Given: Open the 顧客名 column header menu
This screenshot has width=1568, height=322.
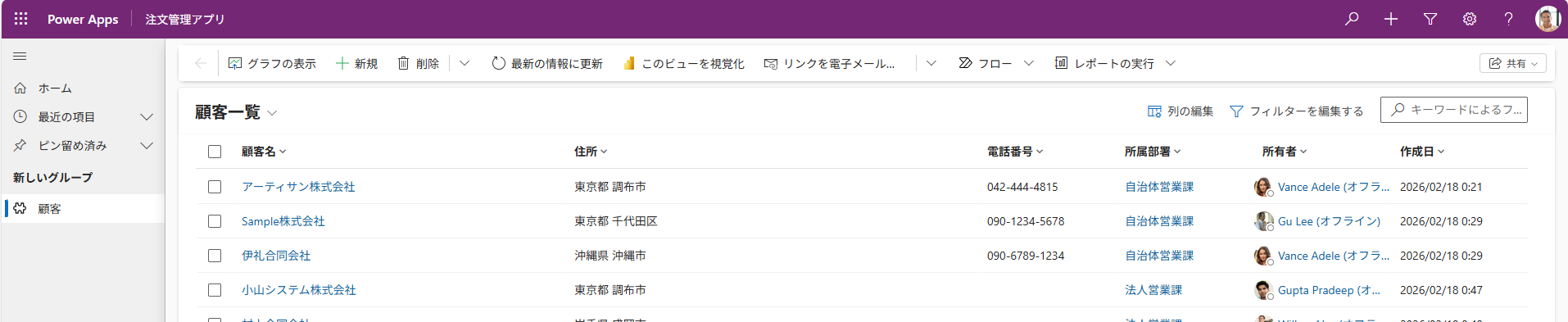Looking at the screenshot, I should (x=264, y=152).
